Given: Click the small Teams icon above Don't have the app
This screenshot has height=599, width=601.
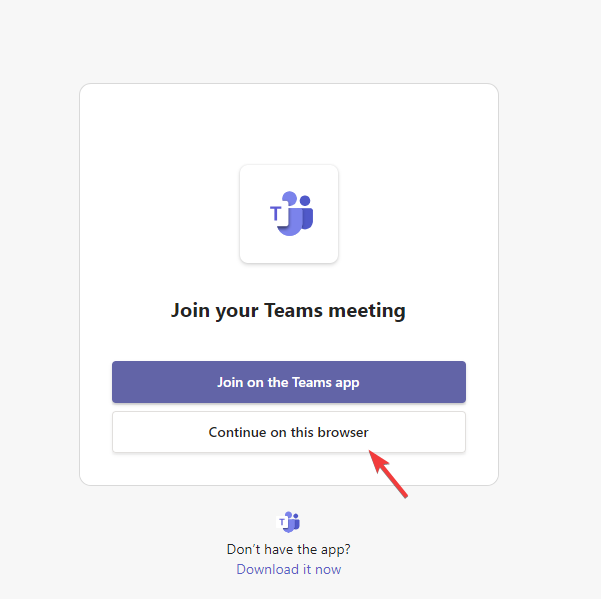Looking at the screenshot, I should [289, 522].
